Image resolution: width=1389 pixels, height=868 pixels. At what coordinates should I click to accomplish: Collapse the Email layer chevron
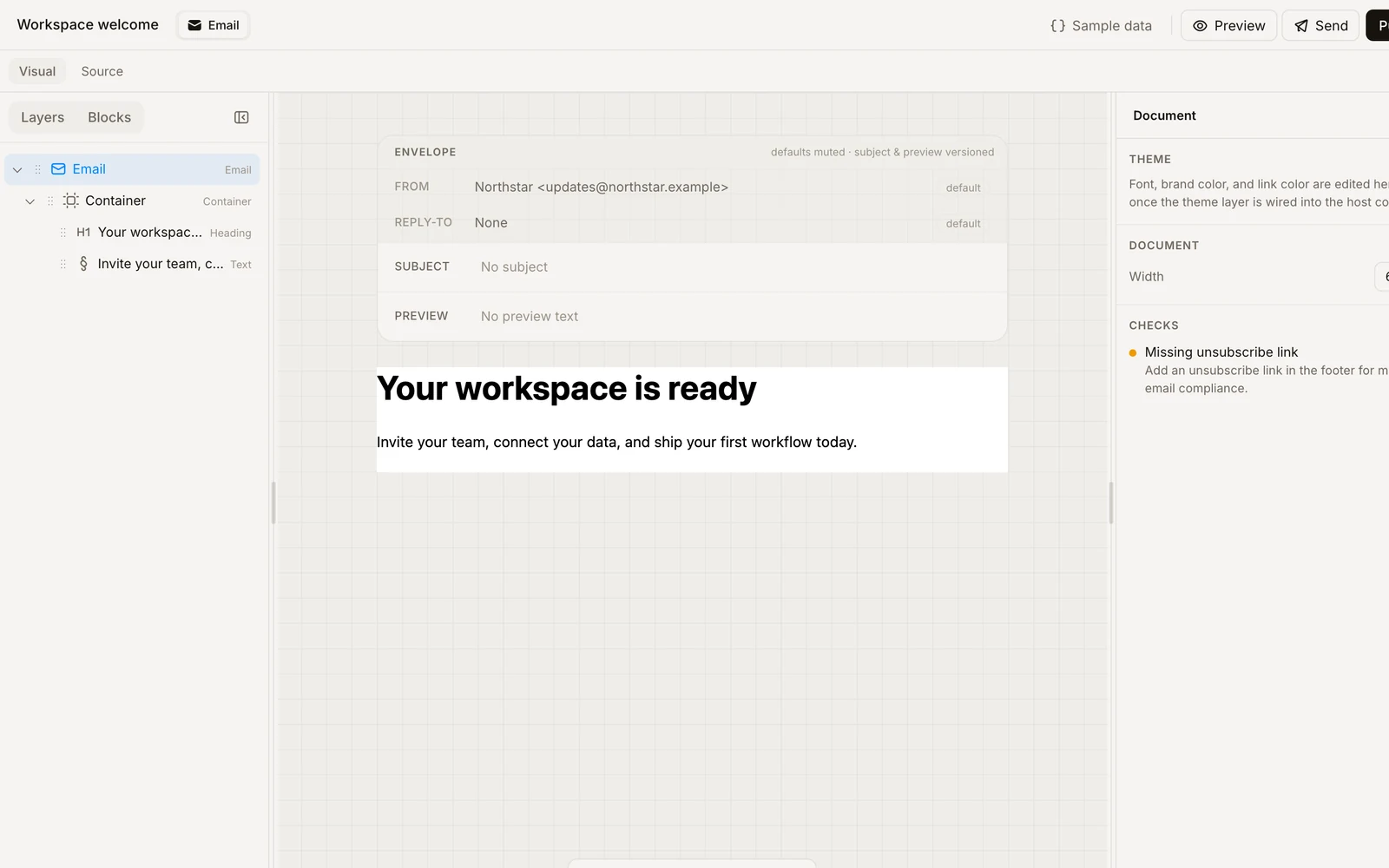pos(17,169)
